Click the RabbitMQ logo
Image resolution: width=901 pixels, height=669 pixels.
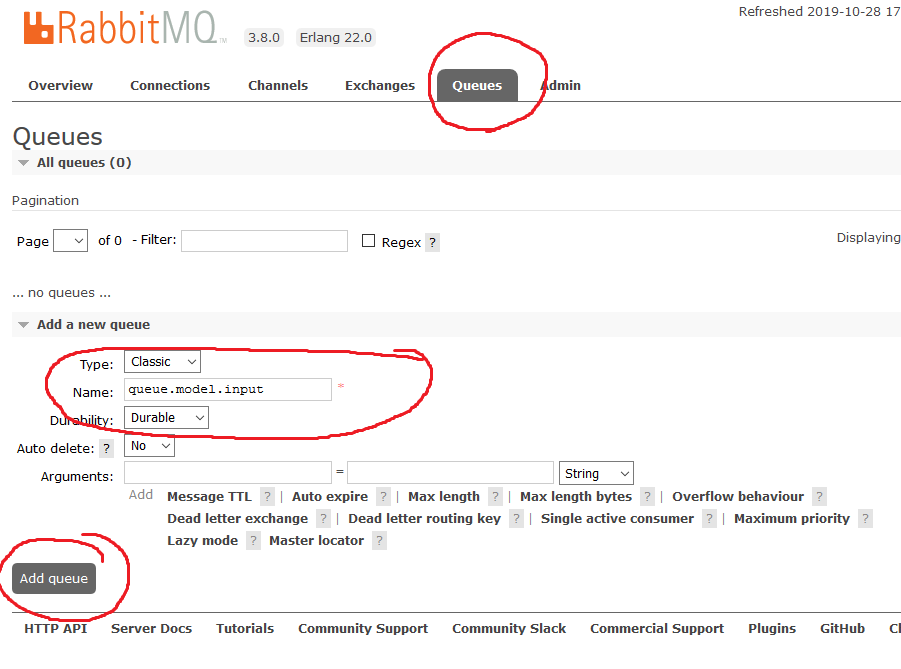point(125,28)
